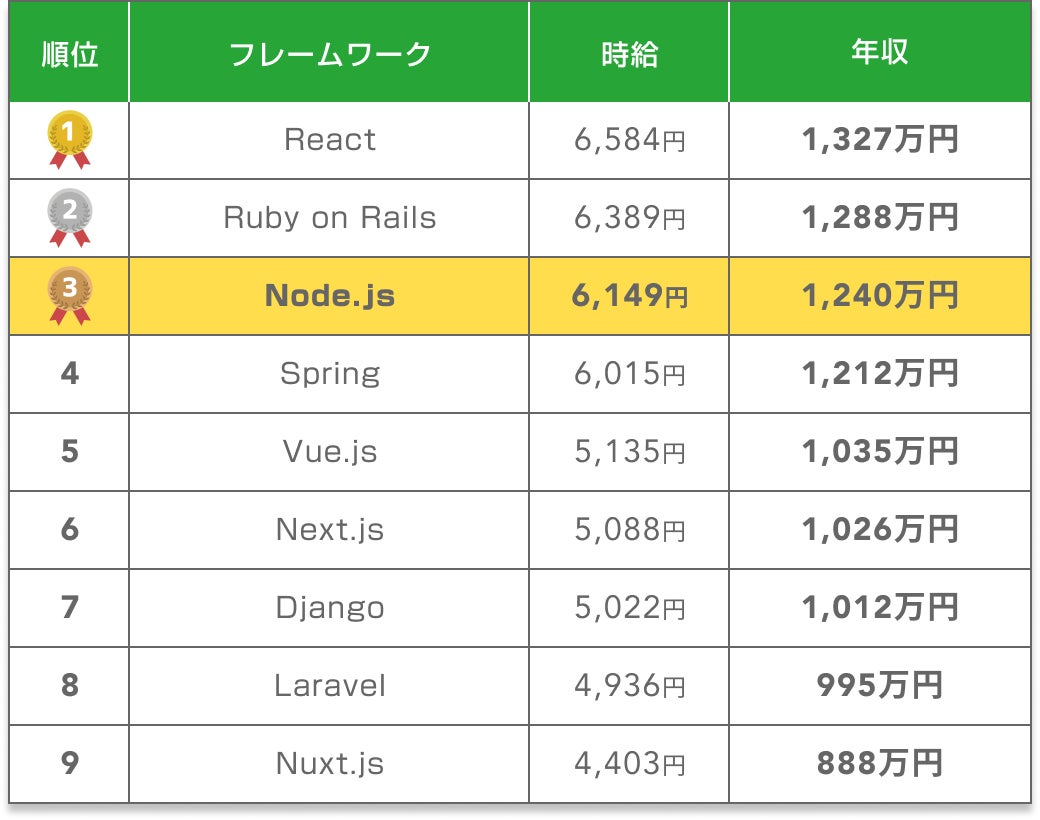Click the フレームワーク column header
Image resolution: width=1040 pixels, height=820 pixels.
tap(330, 53)
